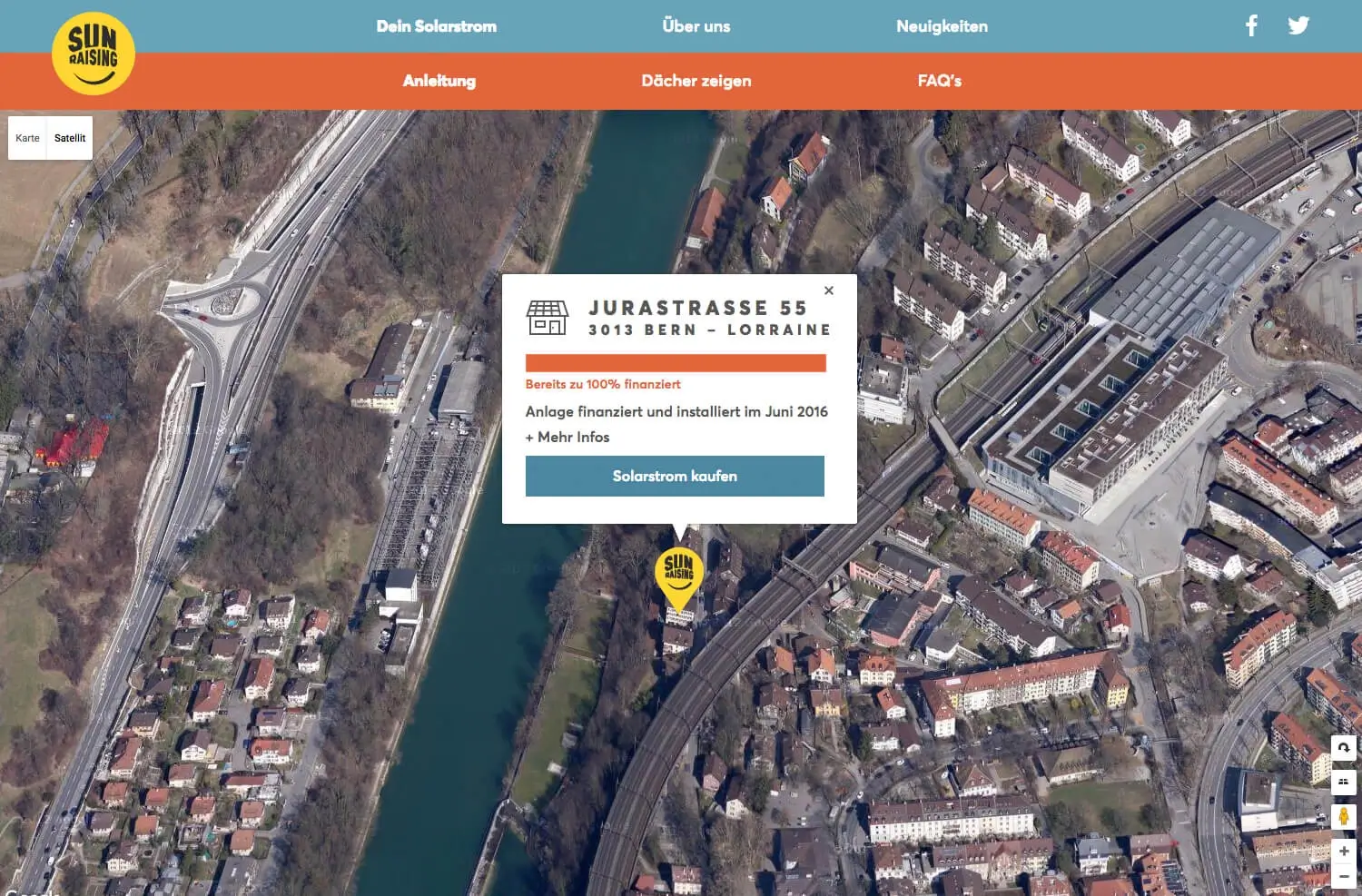
Task: Open the Sun Raising Twitter profile
Action: click(1298, 25)
